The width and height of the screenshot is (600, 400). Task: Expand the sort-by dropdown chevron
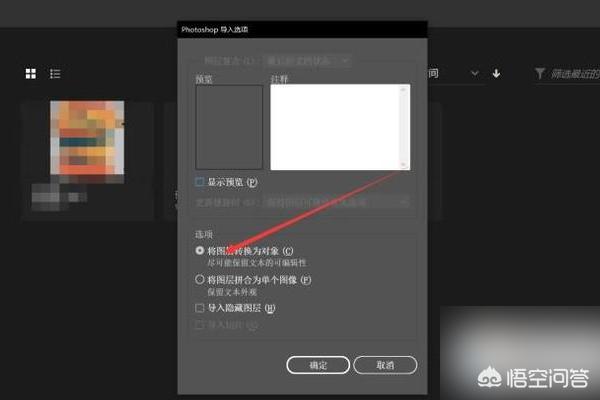474,74
